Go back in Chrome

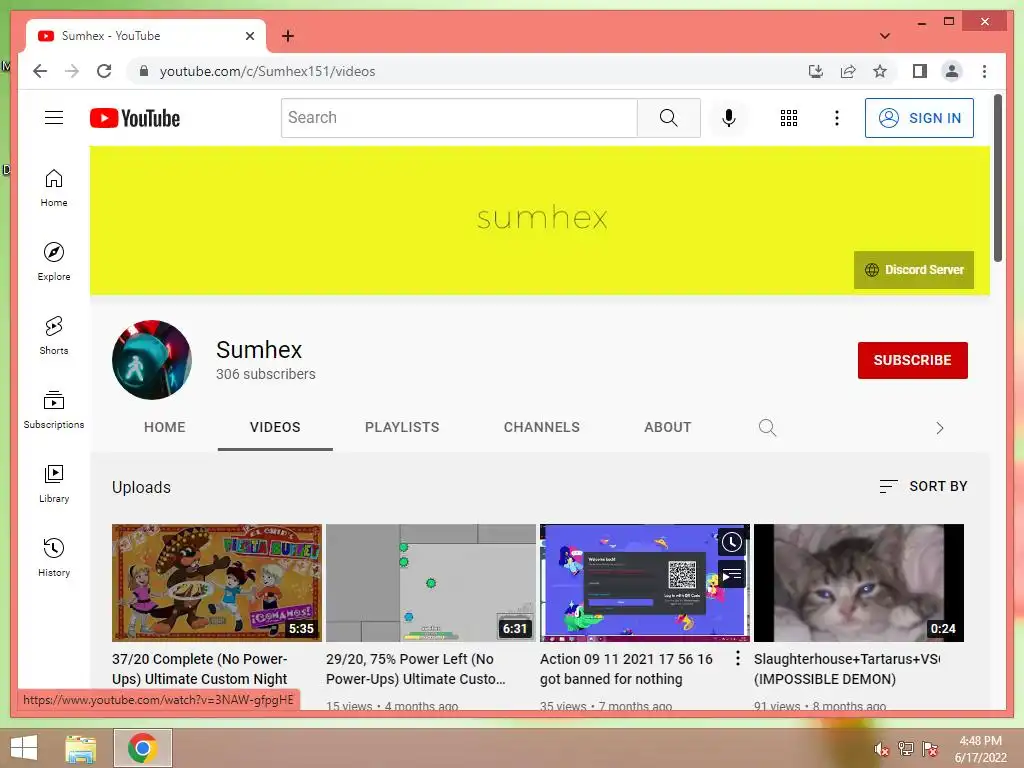[x=40, y=71]
